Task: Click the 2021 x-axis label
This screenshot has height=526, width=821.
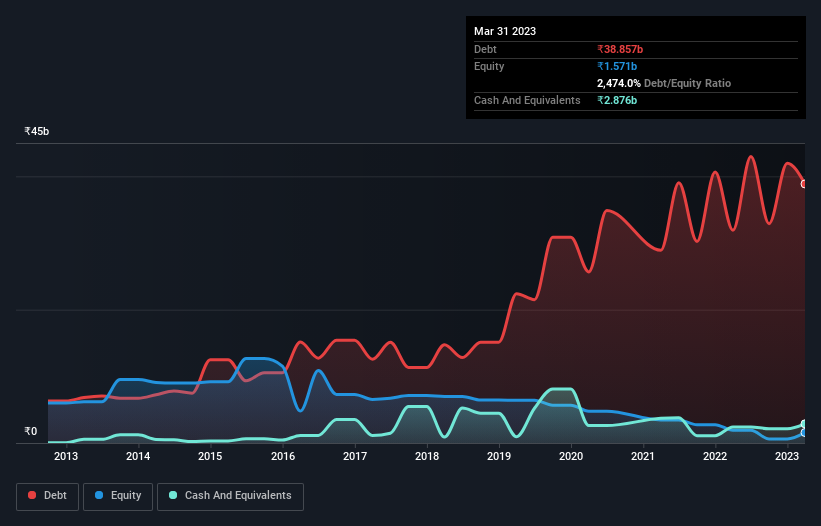Action: 643,456
